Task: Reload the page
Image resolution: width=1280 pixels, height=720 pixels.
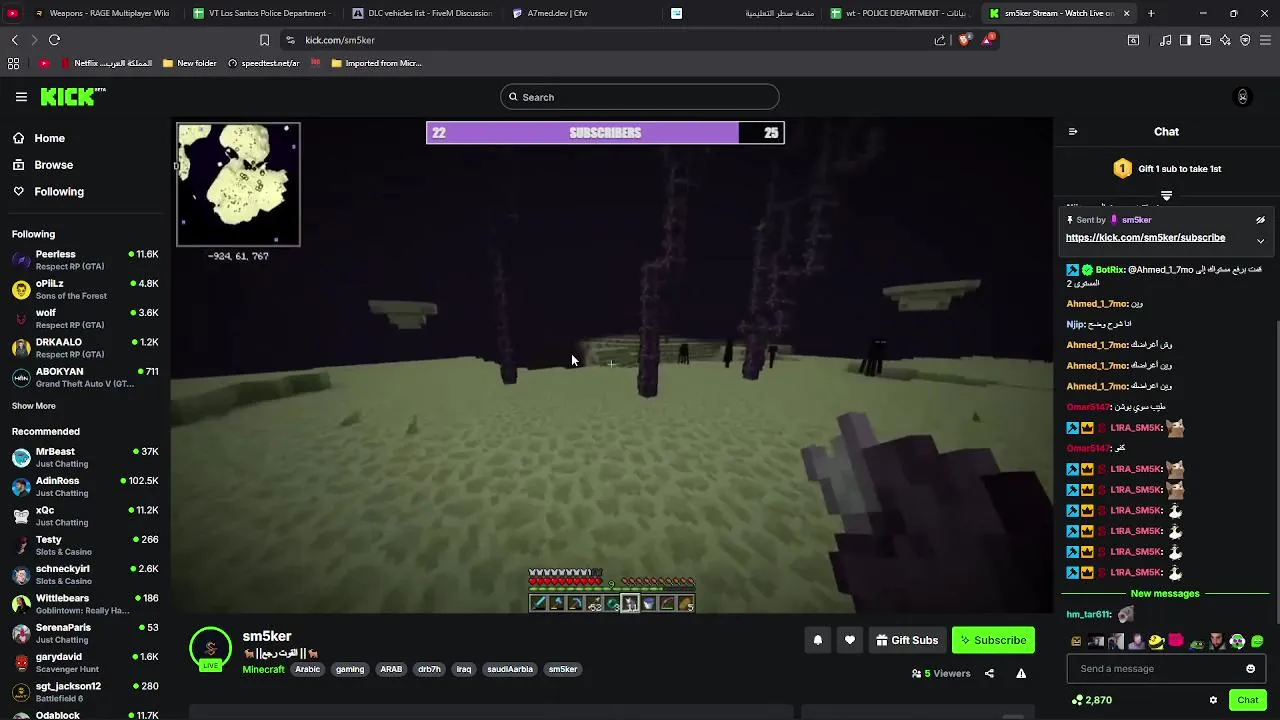Action: (54, 40)
